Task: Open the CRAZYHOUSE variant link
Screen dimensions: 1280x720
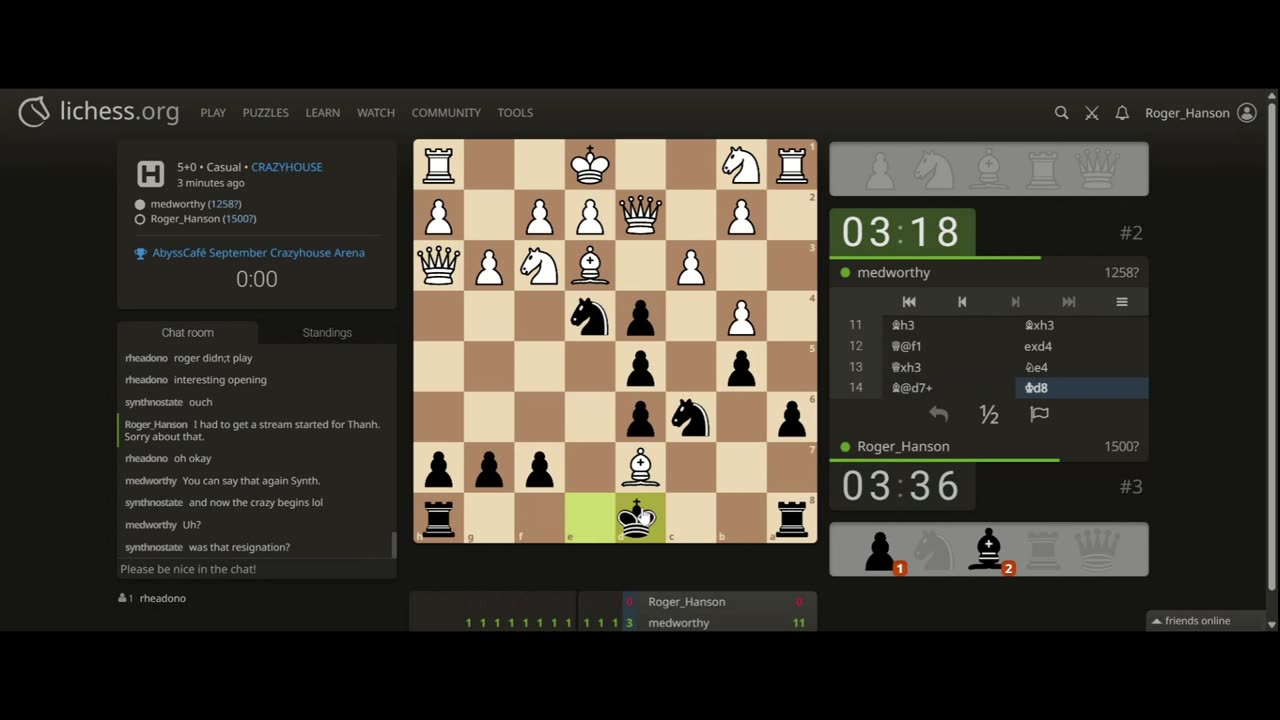Action: coord(287,167)
